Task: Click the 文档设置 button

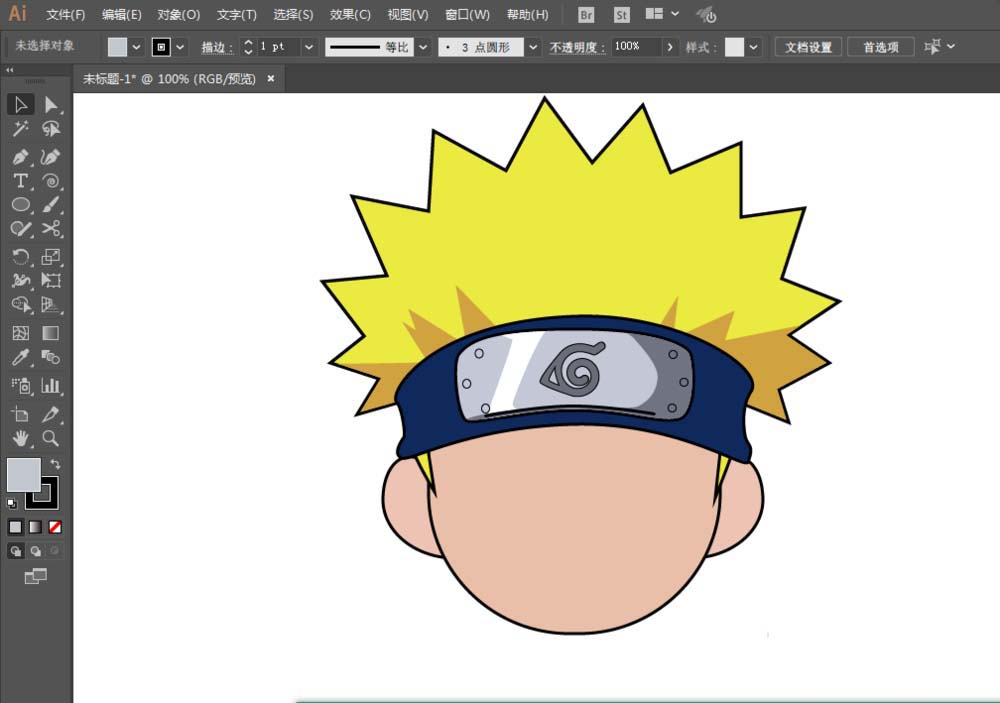Action: point(808,47)
